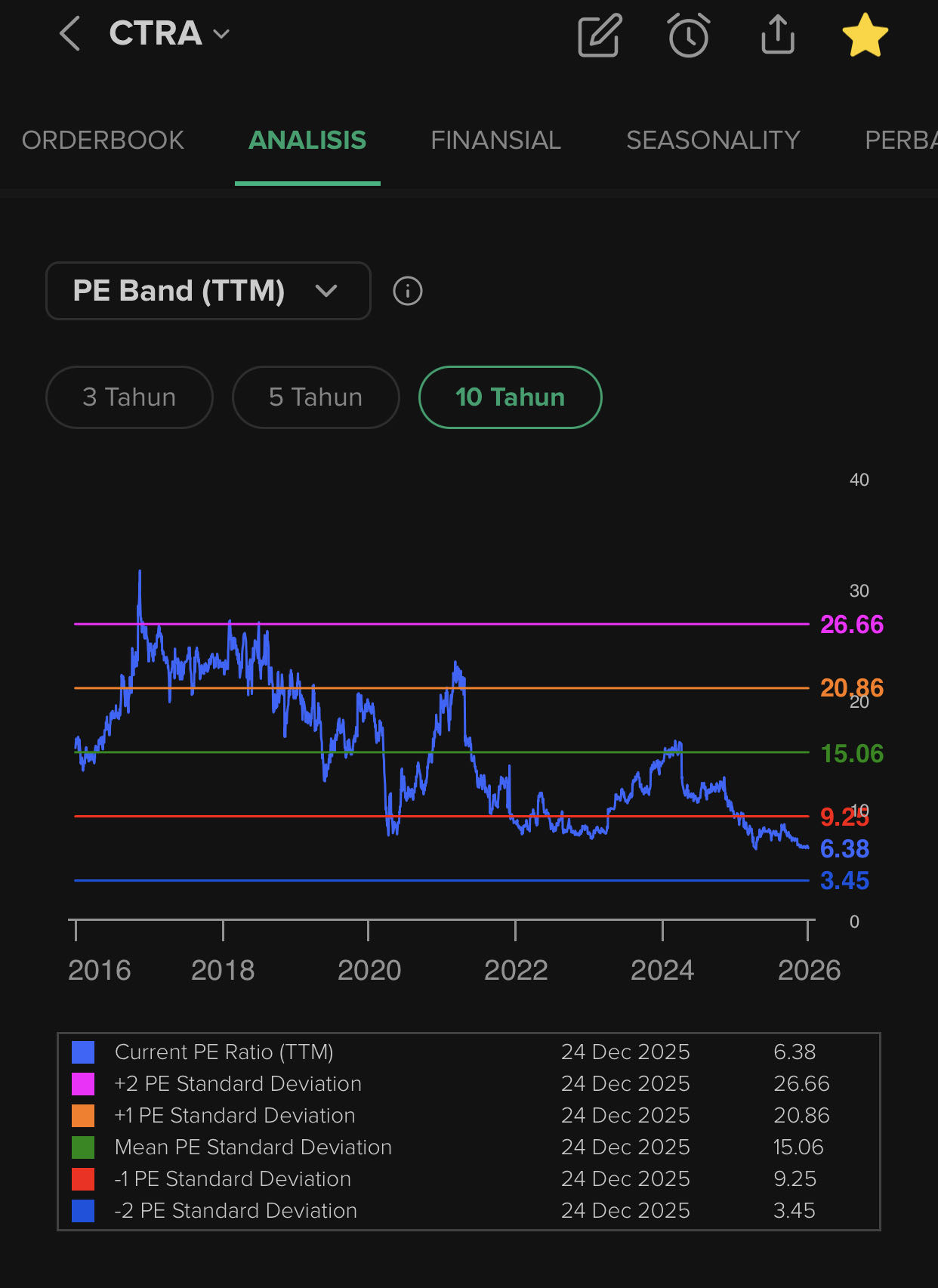Click the magenta +2 PE Standard Deviation swatch
Screen dimensions: 938x1288
(83, 1084)
